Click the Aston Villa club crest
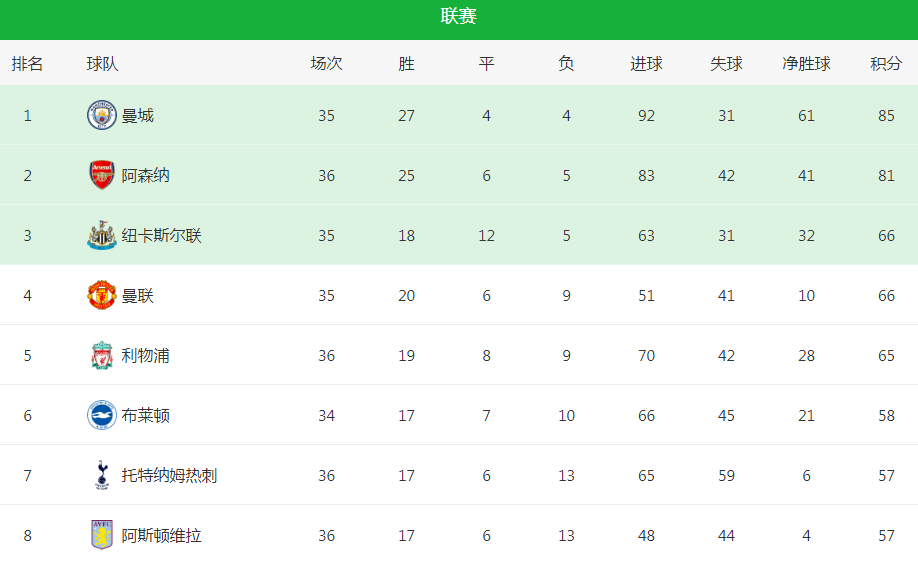 tap(102, 535)
